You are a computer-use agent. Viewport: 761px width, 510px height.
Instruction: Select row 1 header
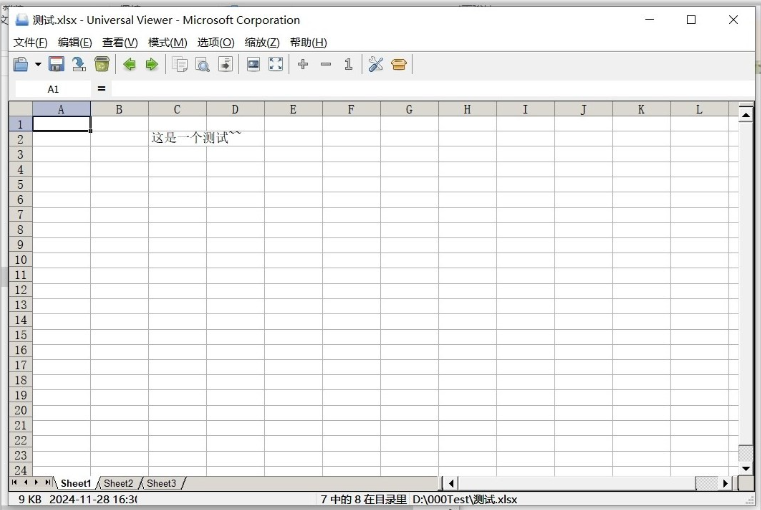click(x=20, y=124)
